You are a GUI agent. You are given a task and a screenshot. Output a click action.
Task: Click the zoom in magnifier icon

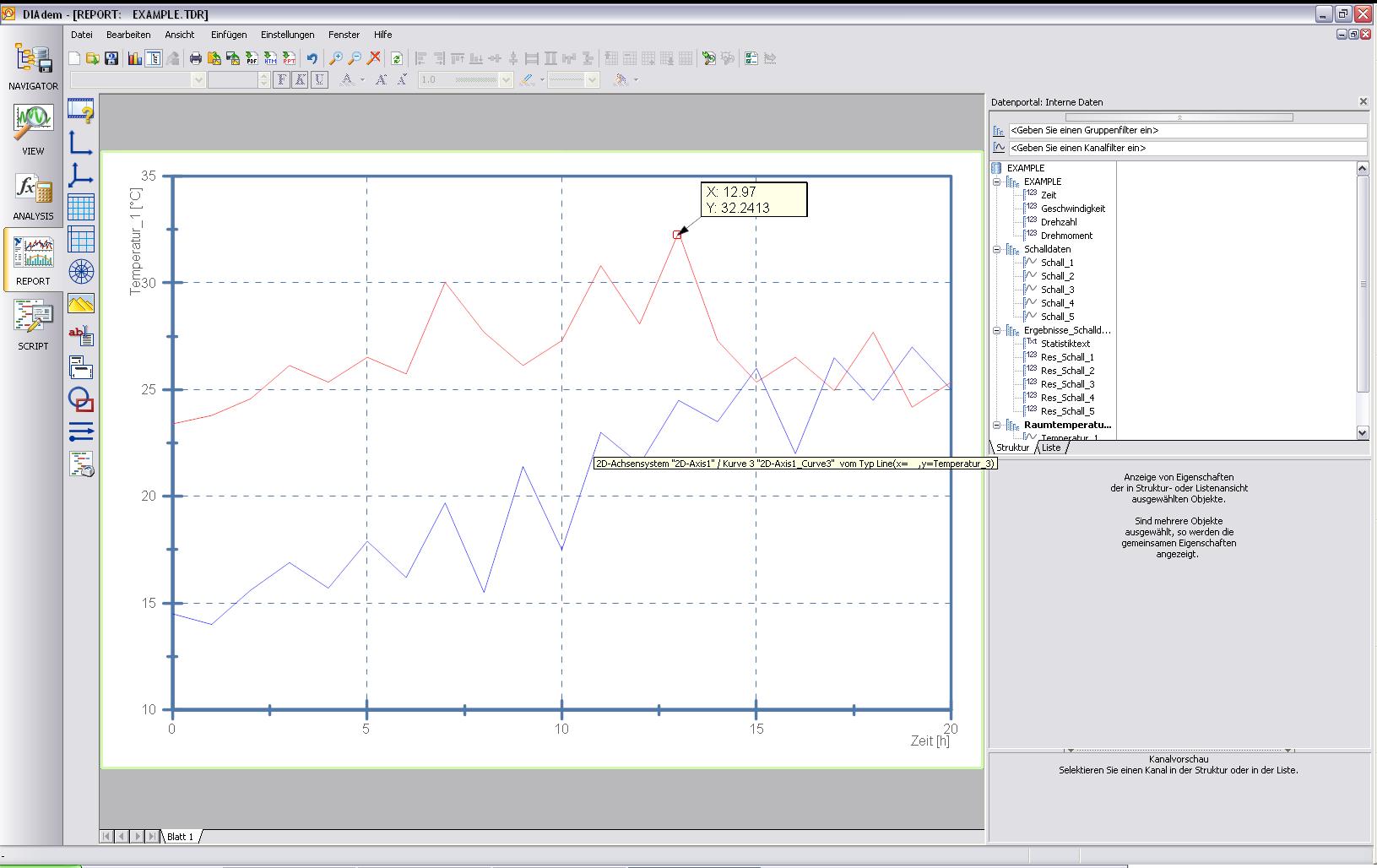(x=336, y=58)
